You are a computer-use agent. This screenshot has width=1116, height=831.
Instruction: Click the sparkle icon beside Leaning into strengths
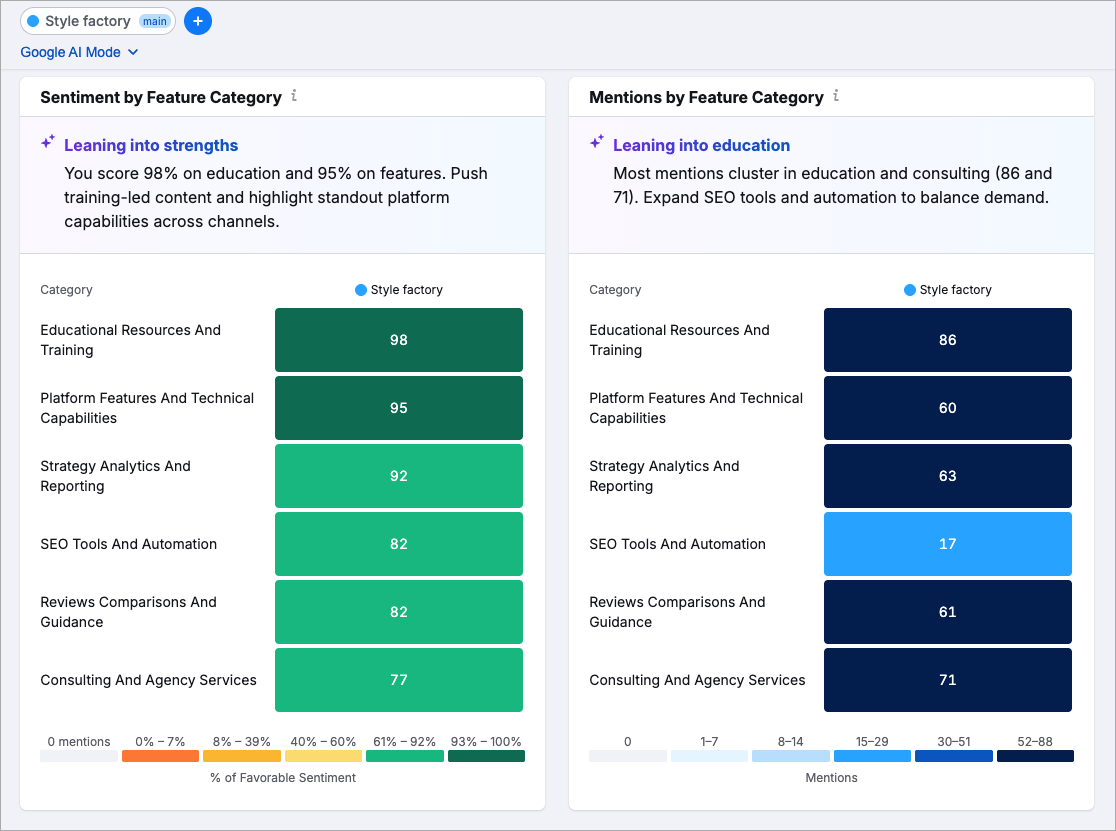click(47, 142)
